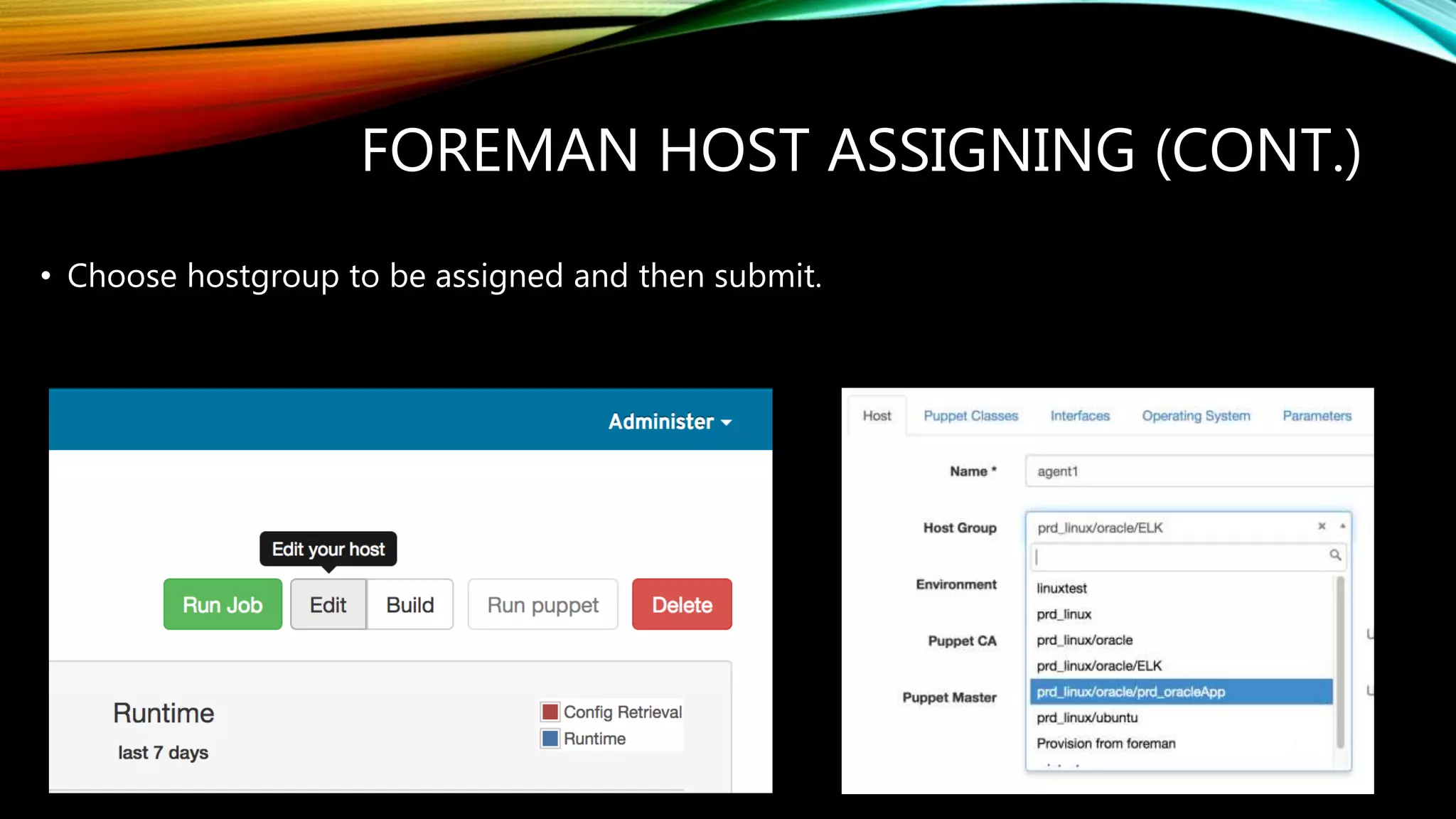
Task: Click the Config Retrieval red legend swatch
Action: [550, 712]
